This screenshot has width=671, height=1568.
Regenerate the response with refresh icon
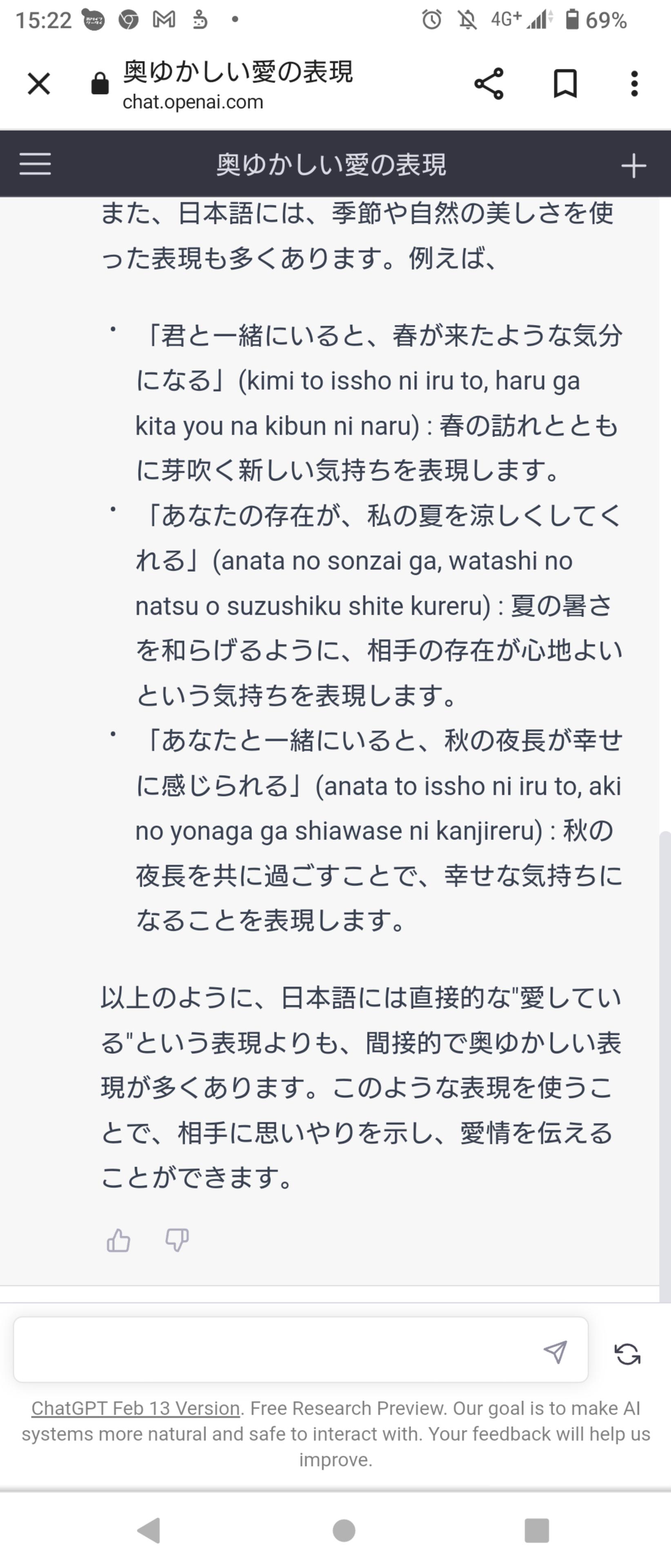[x=627, y=1354]
